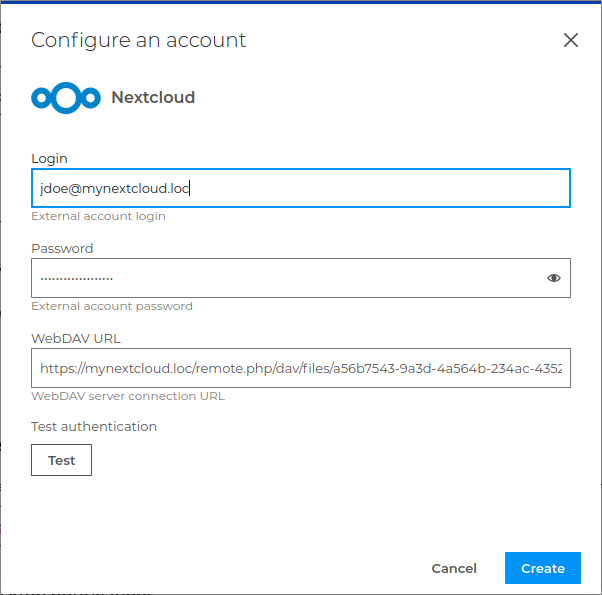Click the "External account password" hint text
Image resolution: width=602 pixels, height=595 pixels.
pos(112,306)
